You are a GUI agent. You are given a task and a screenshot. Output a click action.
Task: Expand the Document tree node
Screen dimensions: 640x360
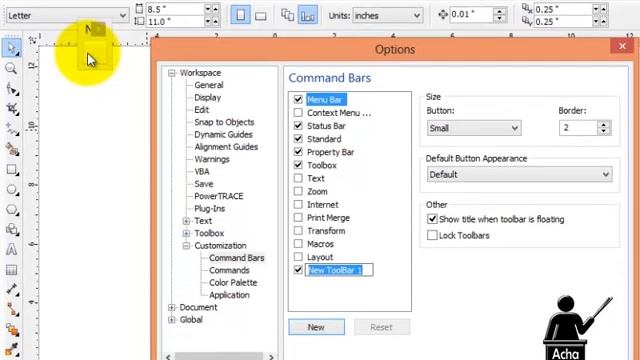[x=172, y=307]
